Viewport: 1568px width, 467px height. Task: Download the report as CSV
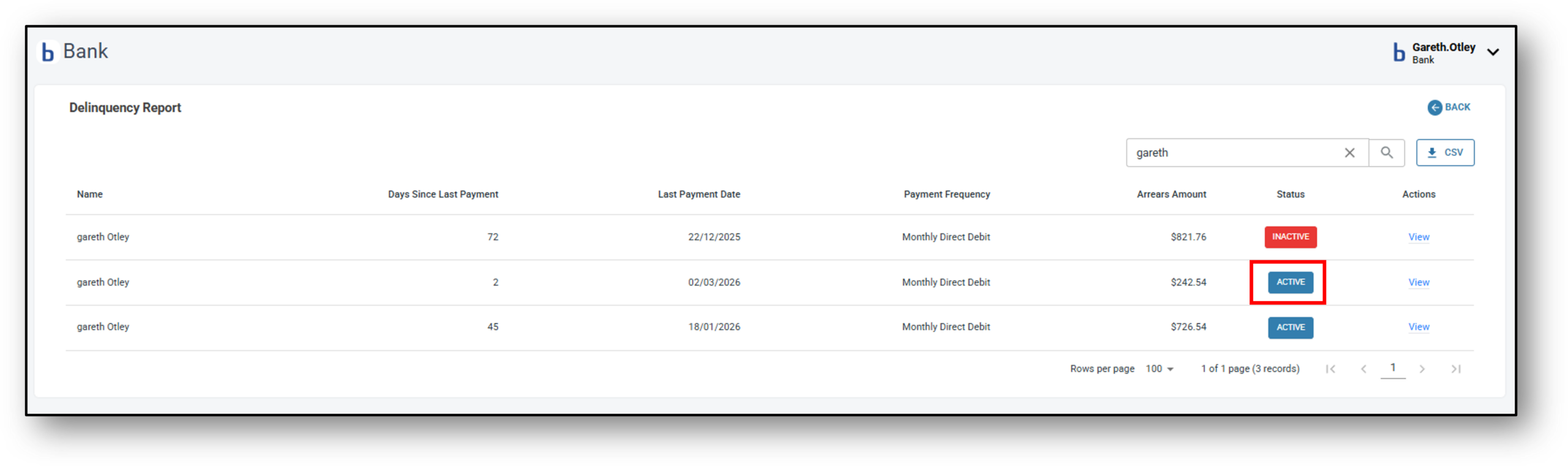coord(1444,153)
